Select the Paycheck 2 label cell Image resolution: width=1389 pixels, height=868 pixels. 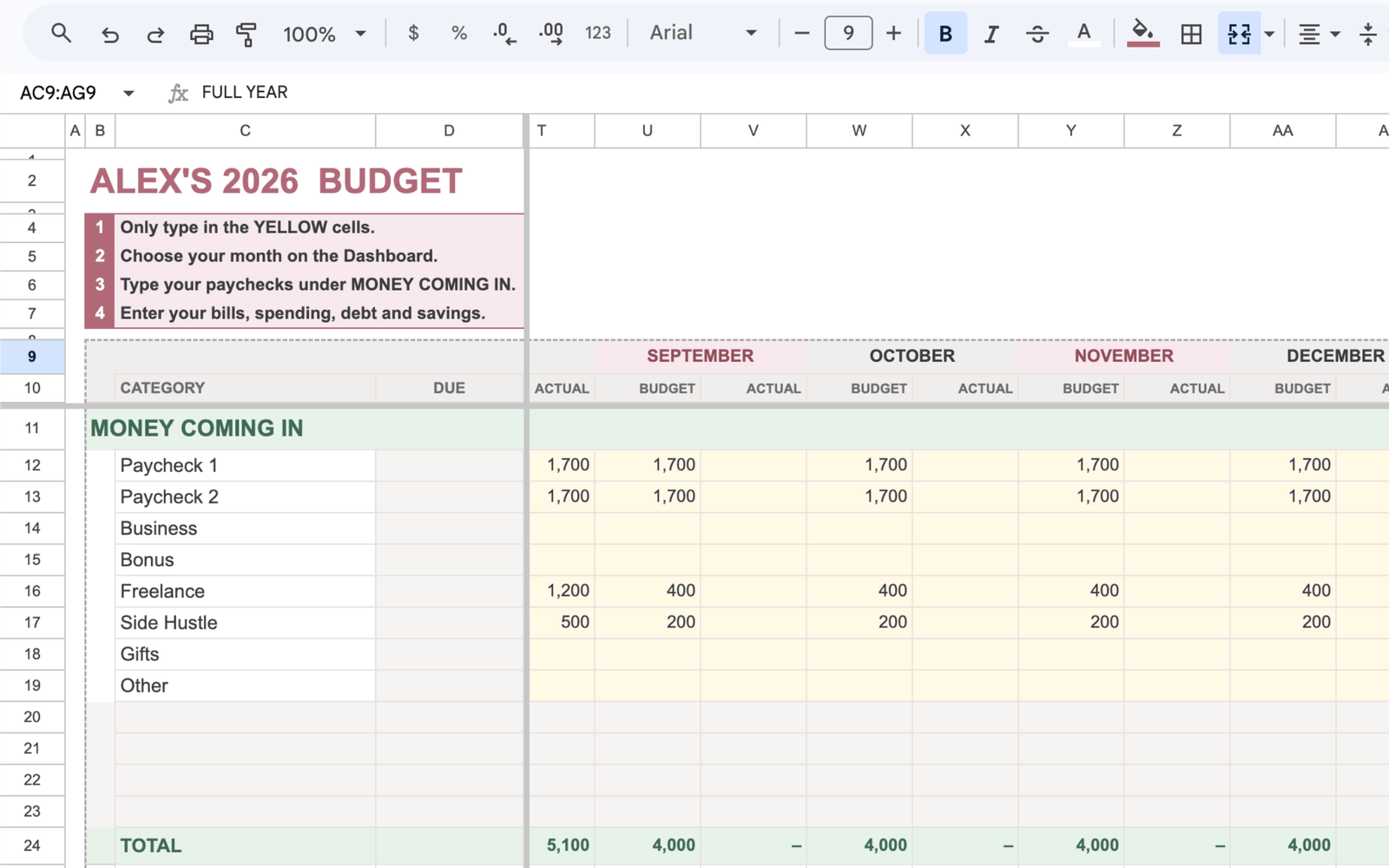(x=245, y=496)
